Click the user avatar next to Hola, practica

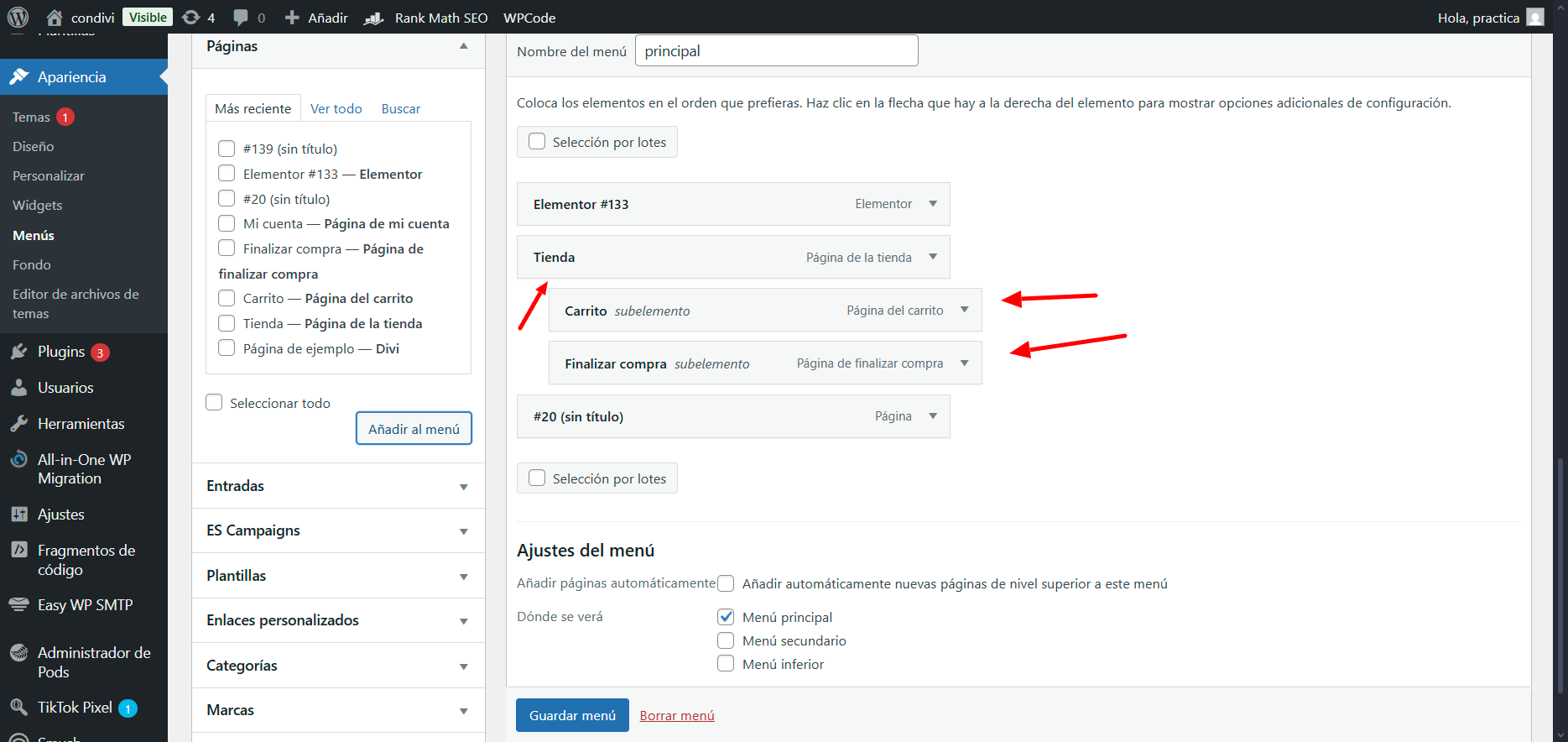click(x=1534, y=18)
